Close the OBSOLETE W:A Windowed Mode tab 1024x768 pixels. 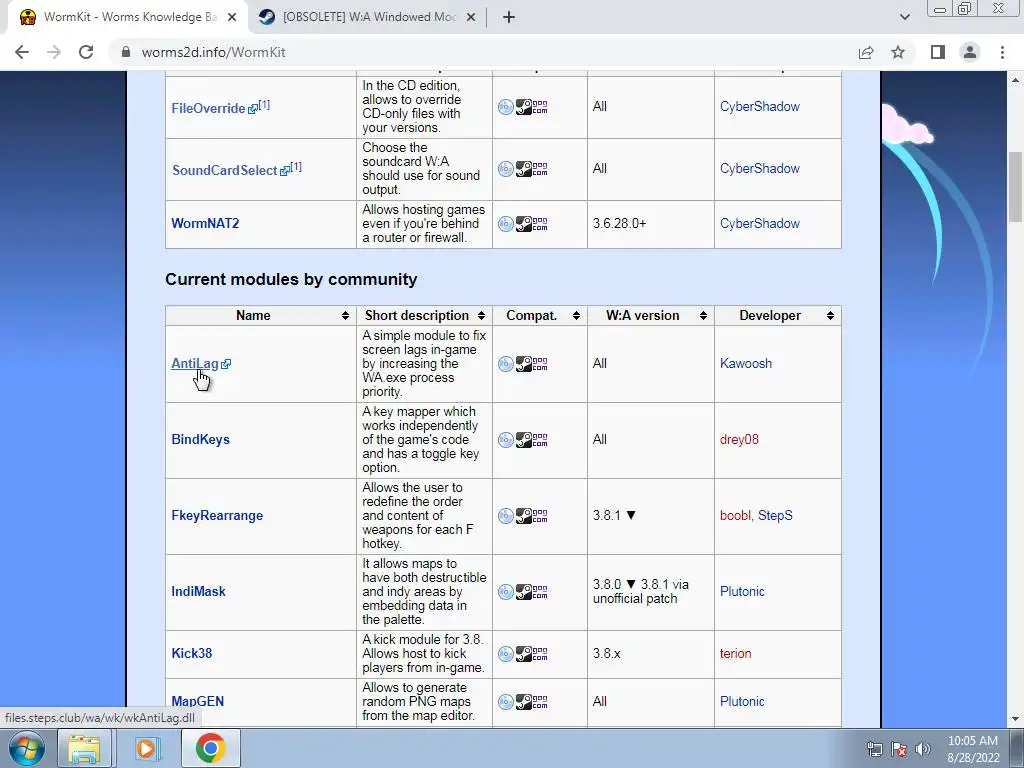click(x=471, y=17)
